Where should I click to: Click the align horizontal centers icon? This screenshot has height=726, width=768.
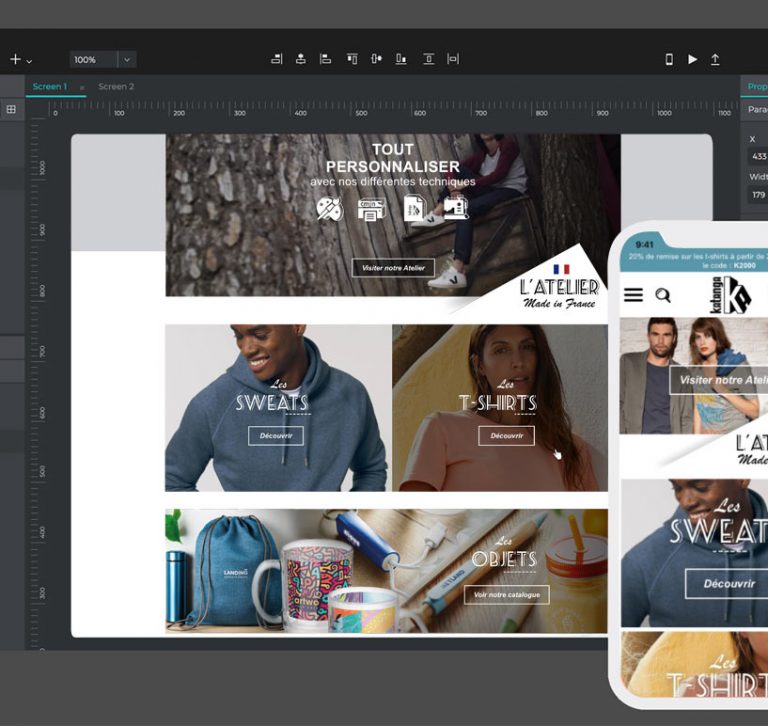(301, 59)
